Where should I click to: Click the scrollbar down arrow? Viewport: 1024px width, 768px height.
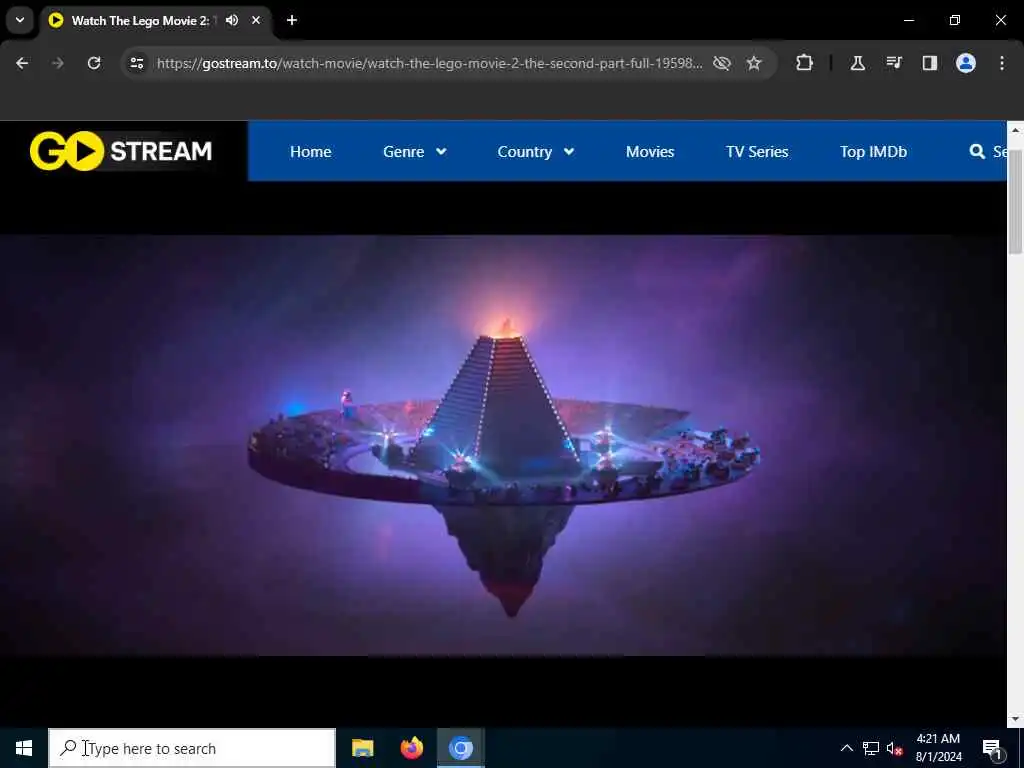tap(1016, 719)
